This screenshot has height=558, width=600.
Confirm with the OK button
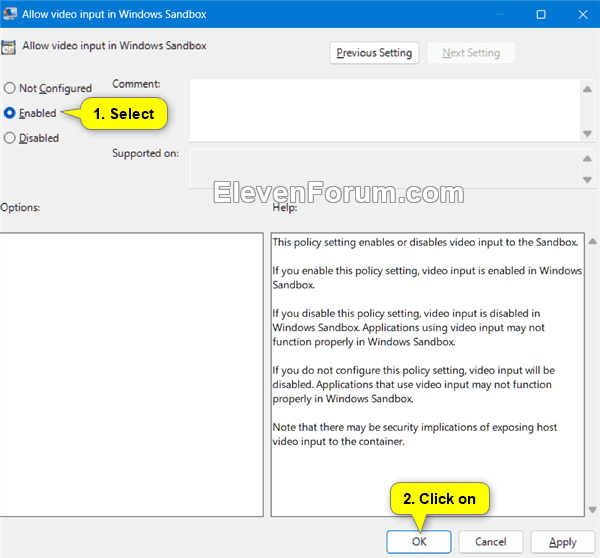[x=419, y=542]
